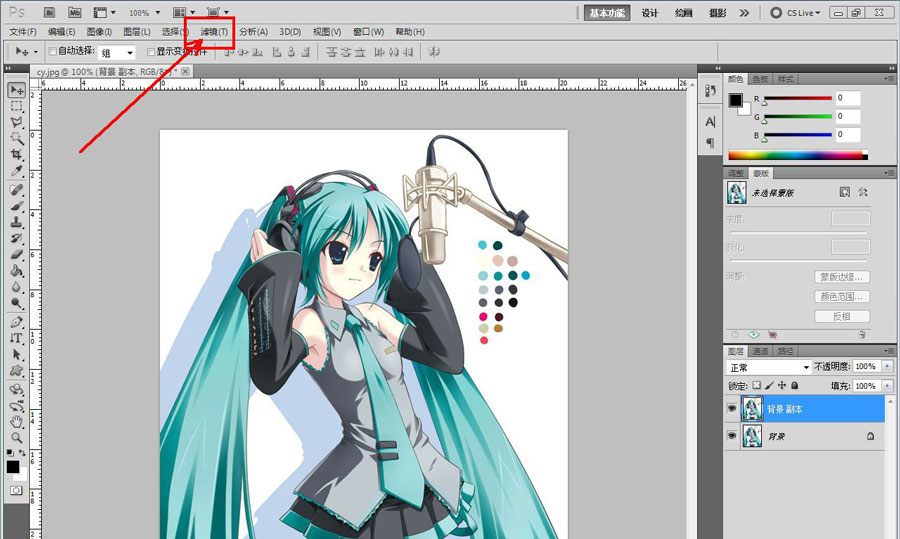This screenshot has width=900, height=539.
Task: Toggle lock transparent pixels
Action: [757, 385]
